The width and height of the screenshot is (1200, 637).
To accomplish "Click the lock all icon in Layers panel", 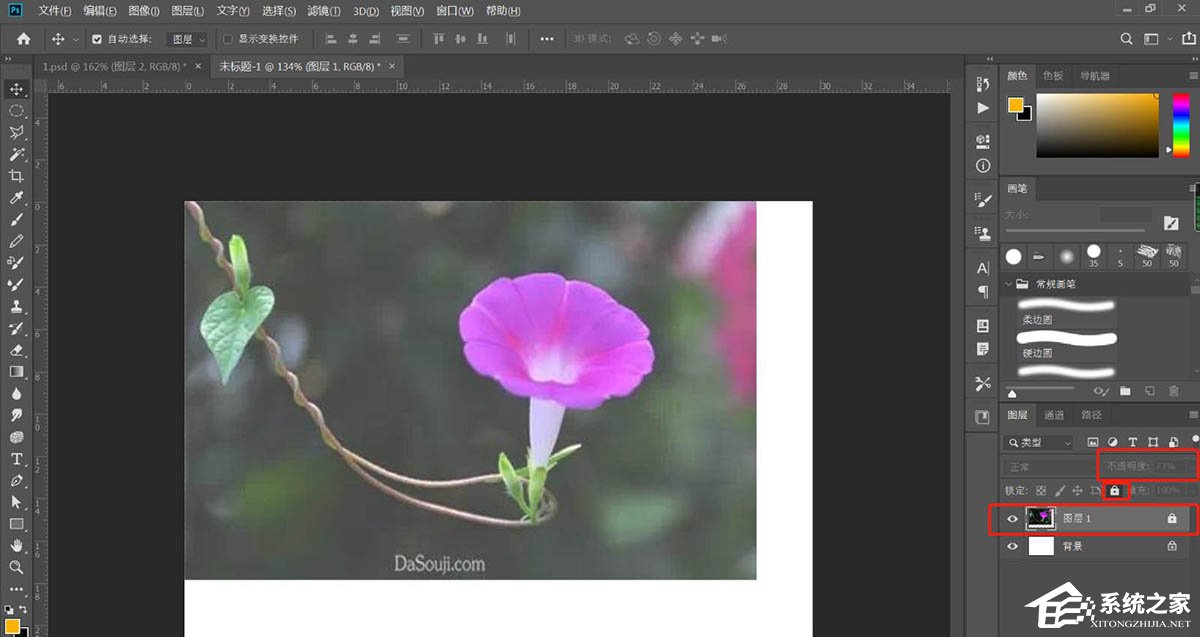I will point(1114,491).
